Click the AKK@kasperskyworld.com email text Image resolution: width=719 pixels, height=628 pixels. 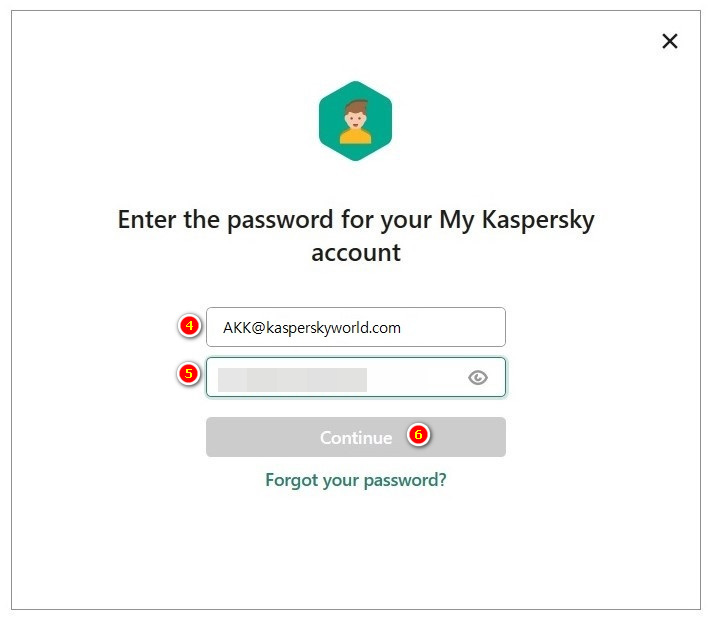311,327
